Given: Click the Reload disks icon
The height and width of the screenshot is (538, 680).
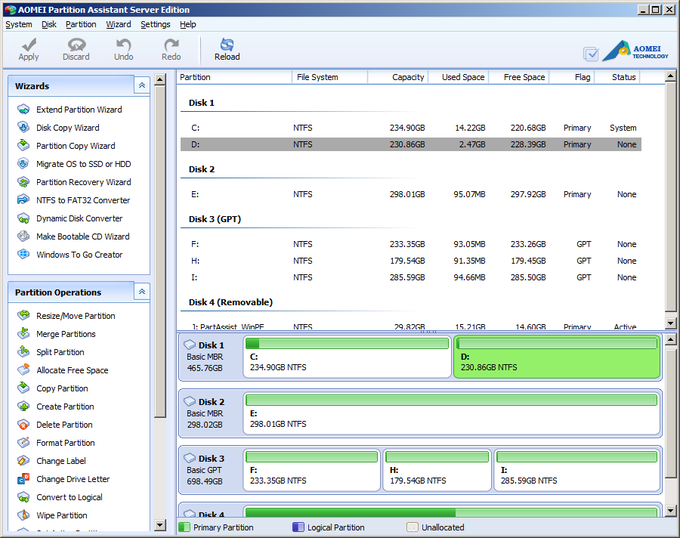Looking at the screenshot, I should point(227,47).
